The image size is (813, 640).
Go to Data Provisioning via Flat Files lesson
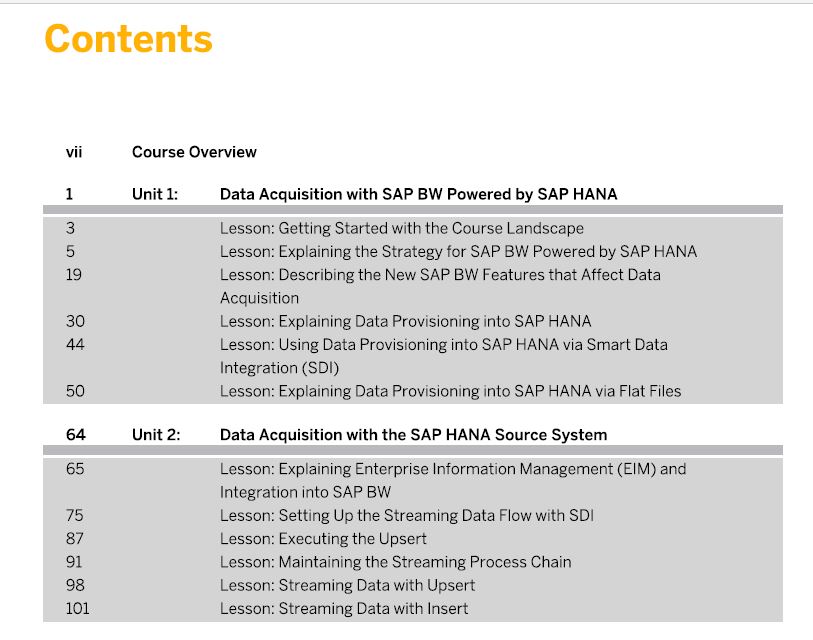(451, 391)
